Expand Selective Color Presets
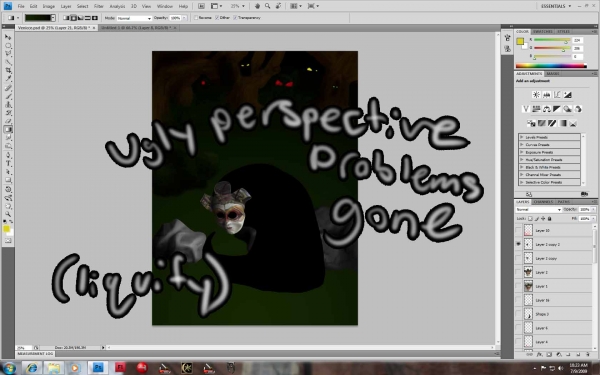The image size is (600, 375). (x=521, y=183)
